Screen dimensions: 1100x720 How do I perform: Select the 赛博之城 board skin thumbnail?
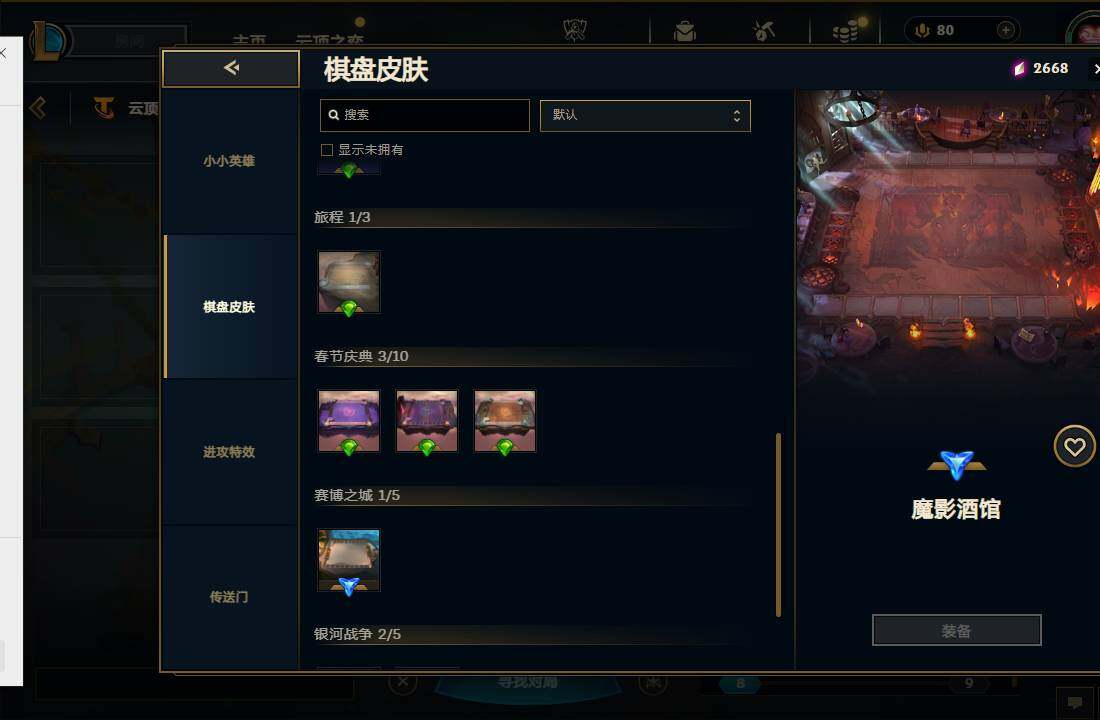[x=349, y=560]
